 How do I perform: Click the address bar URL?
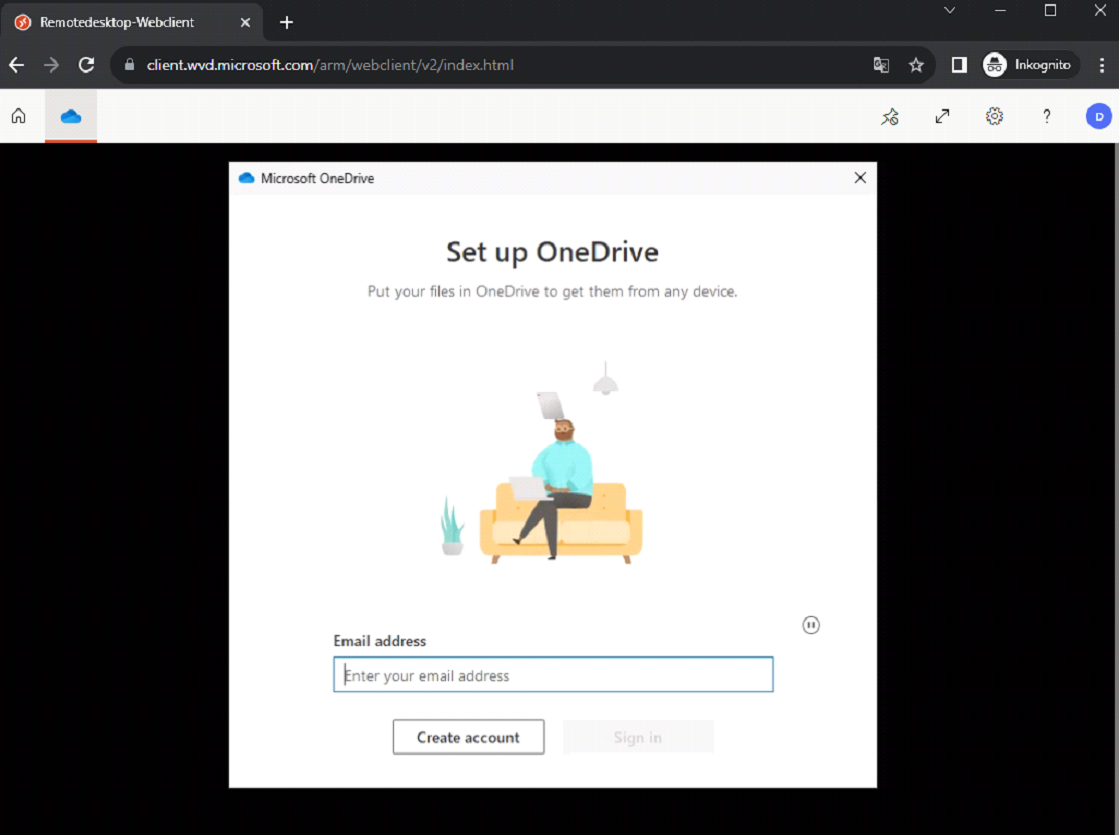click(x=330, y=65)
